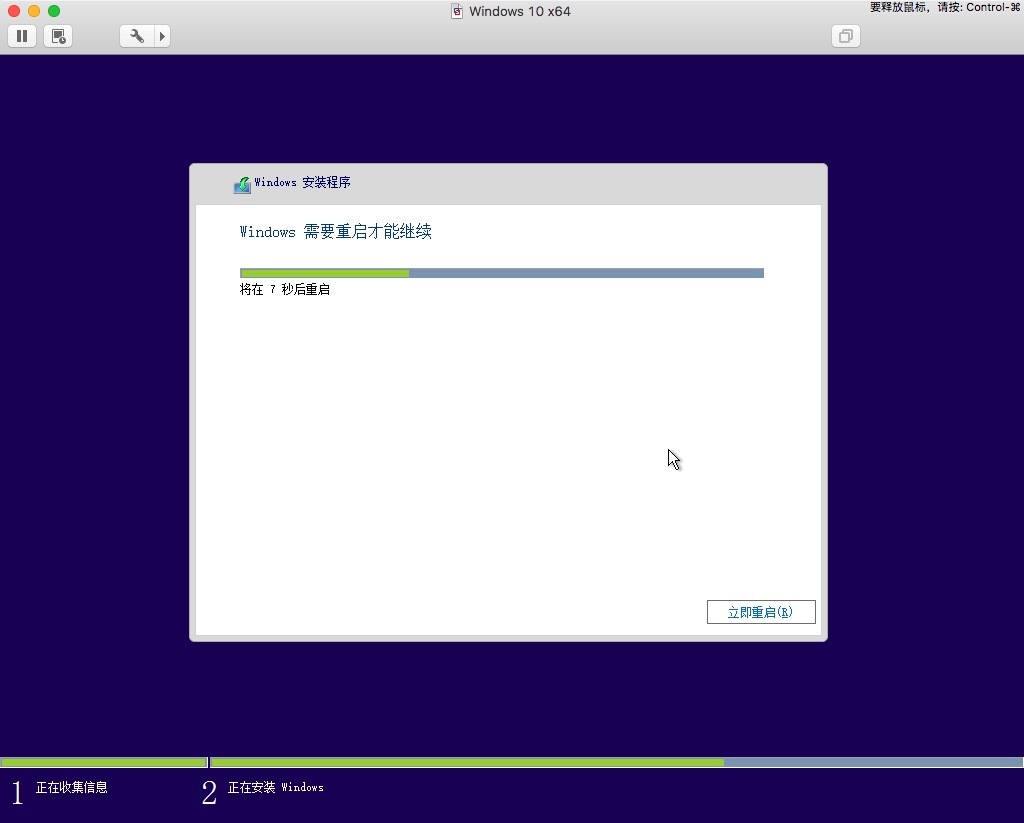Click the step 1 collecting info progress bar
The image size is (1024, 823).
pos(104,762)
